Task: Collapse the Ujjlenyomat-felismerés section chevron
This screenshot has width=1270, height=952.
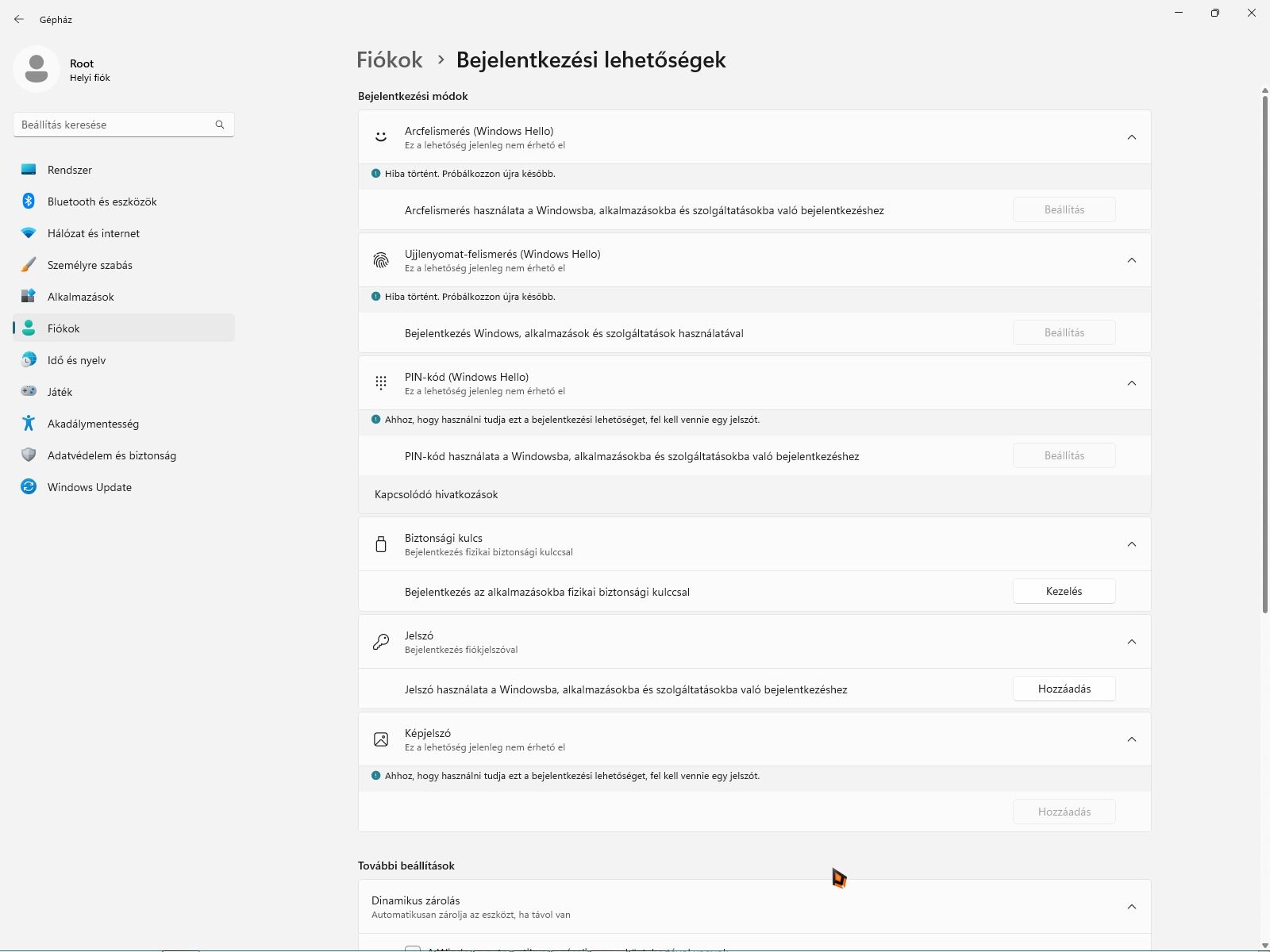Action: (1132, 260)
